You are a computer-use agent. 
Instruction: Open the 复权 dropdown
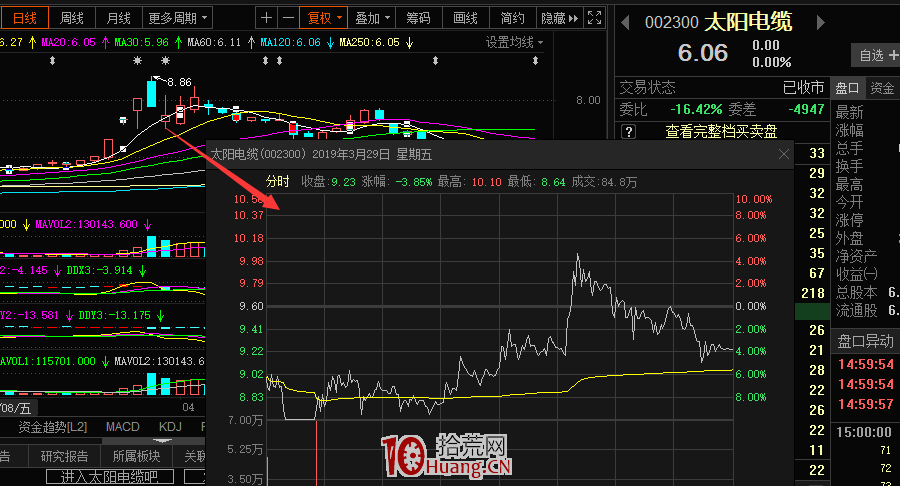(x=324, y=18)
